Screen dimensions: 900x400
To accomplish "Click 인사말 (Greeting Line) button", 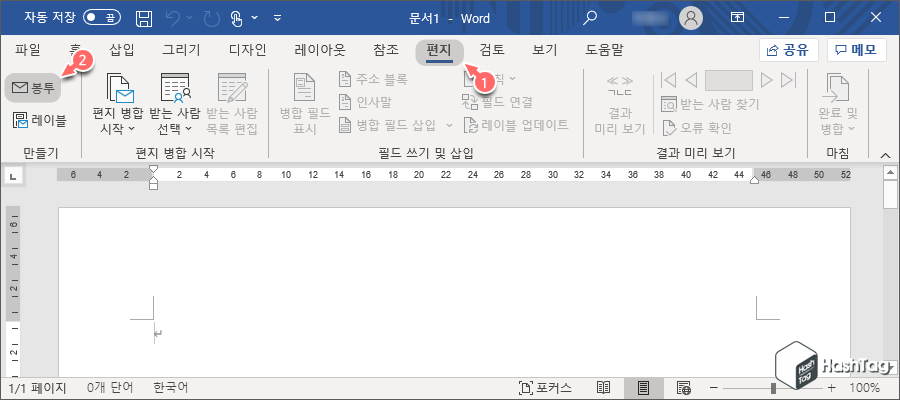I will 366,102.
